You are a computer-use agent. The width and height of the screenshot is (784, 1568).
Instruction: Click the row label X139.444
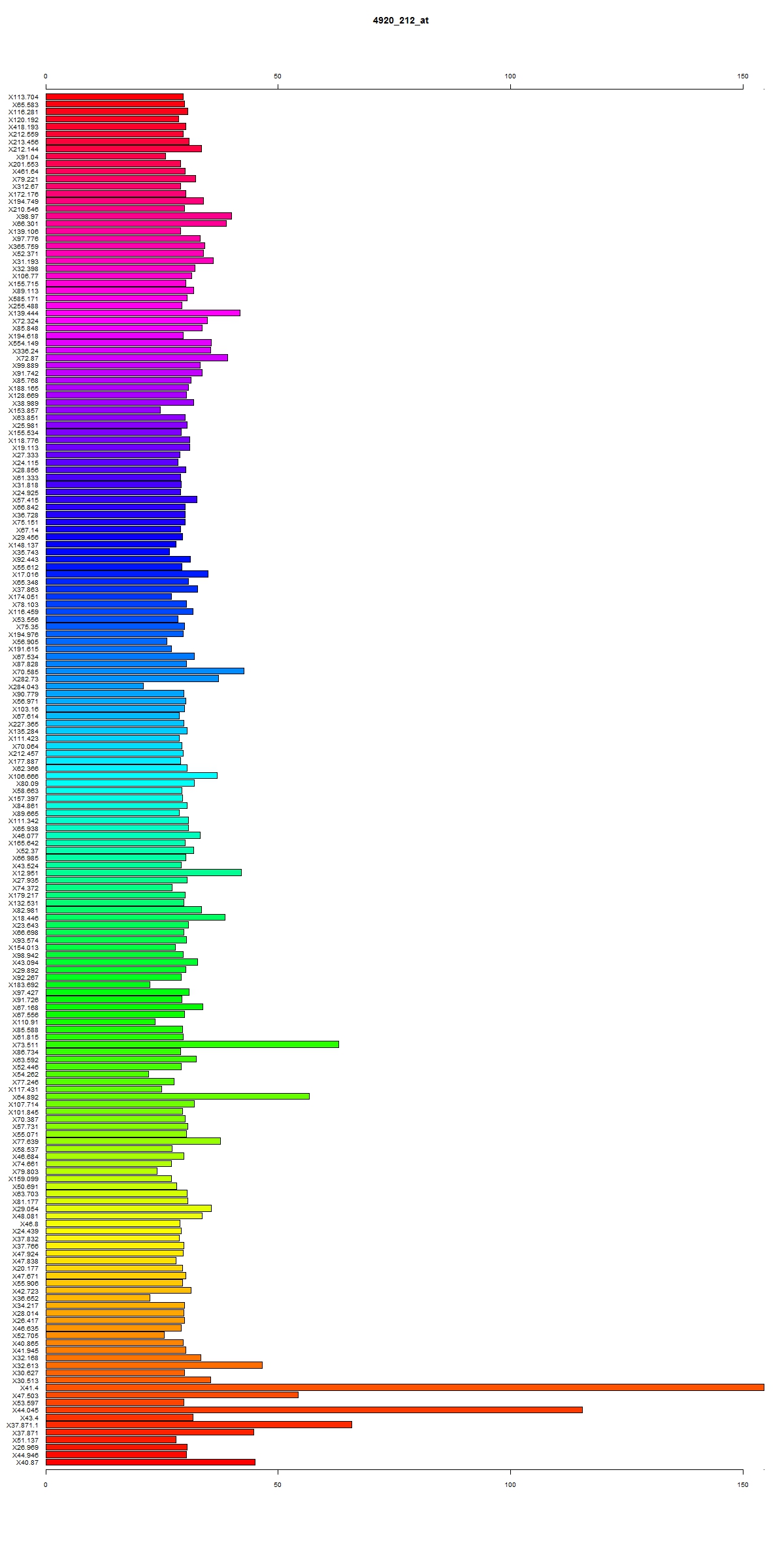tap(24, 314)
